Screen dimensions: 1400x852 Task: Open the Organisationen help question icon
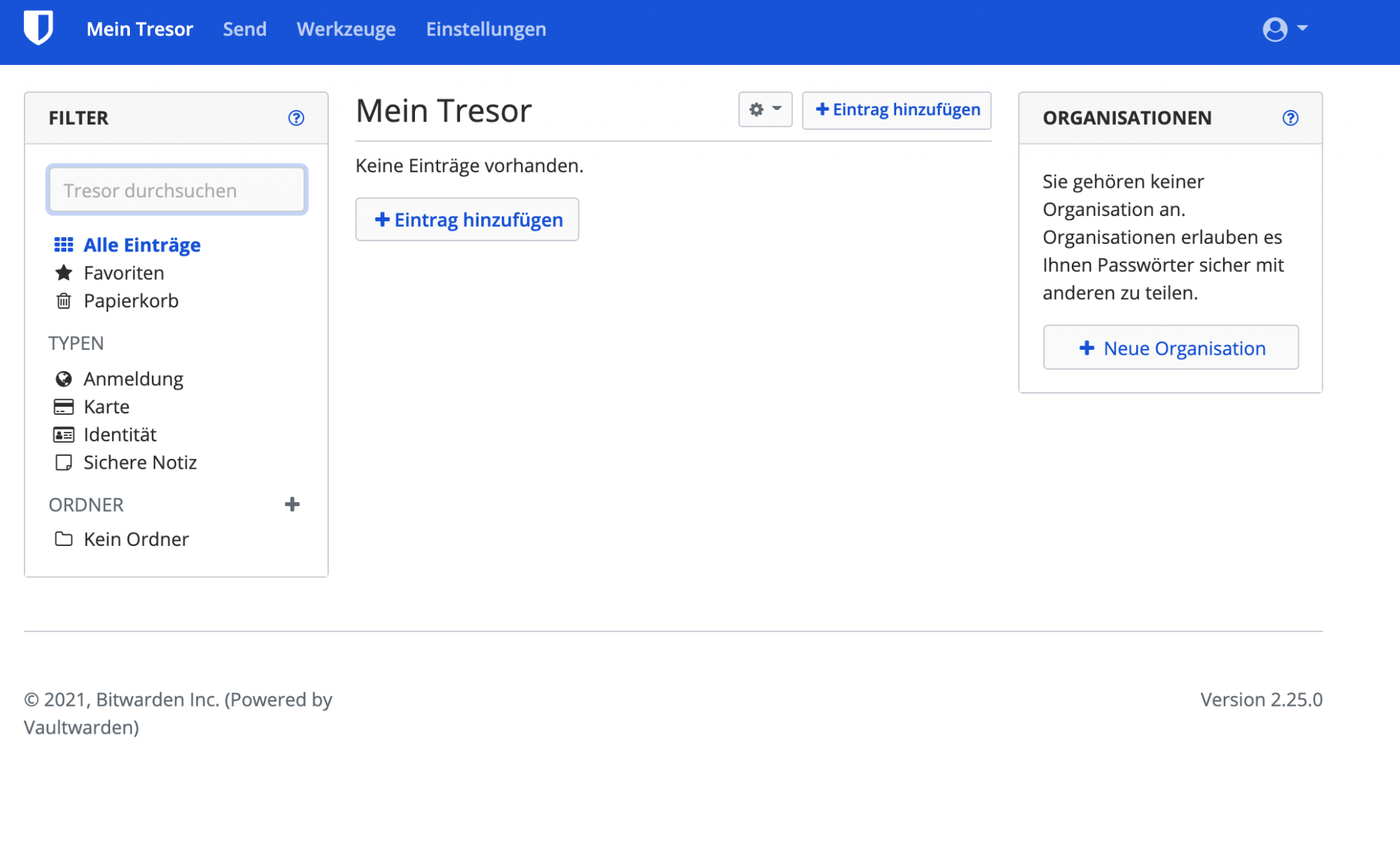click(1290, 118)
